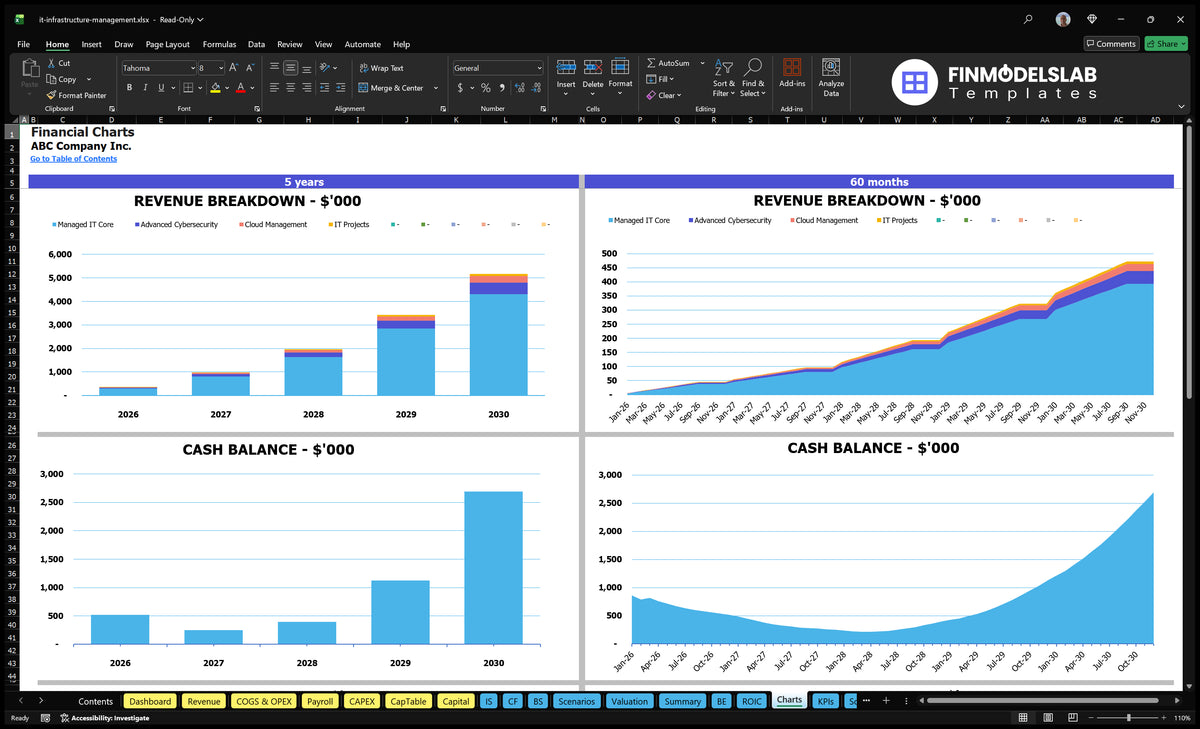Viewport: 1200px width, 729px height.
Task: Open the Page Layout ribbon tab
Action: [167, 44]
